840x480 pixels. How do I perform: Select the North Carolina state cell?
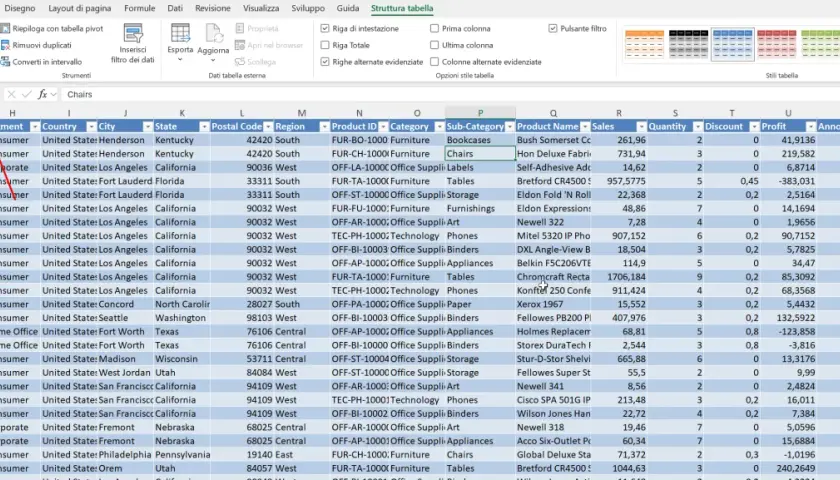182,304
